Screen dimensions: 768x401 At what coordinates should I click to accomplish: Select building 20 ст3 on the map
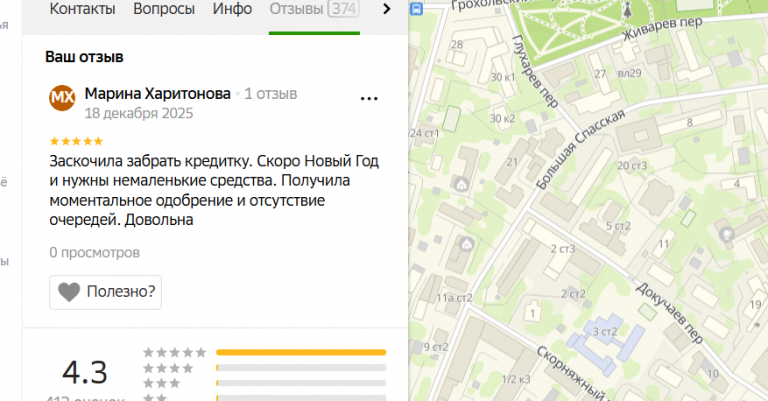632,166
